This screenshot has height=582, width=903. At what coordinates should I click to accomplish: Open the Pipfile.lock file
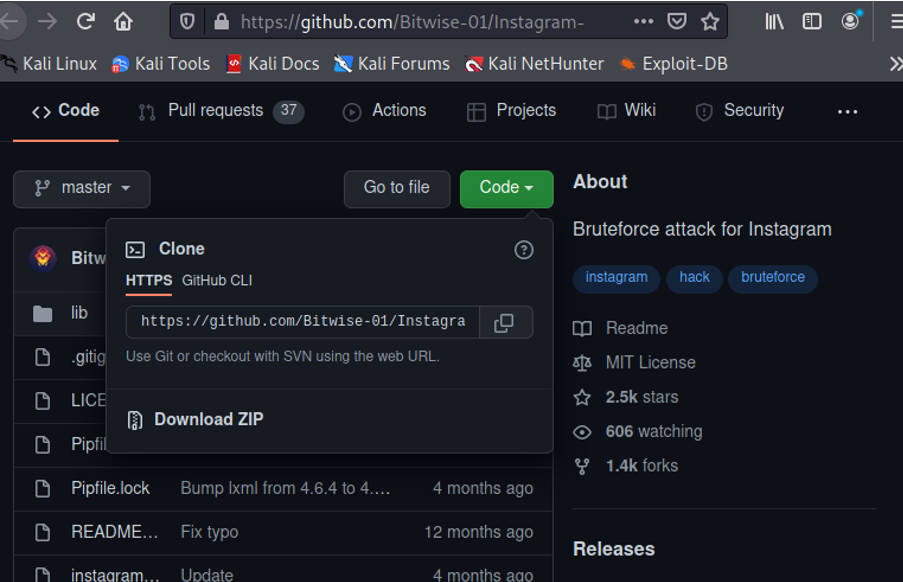110,488
